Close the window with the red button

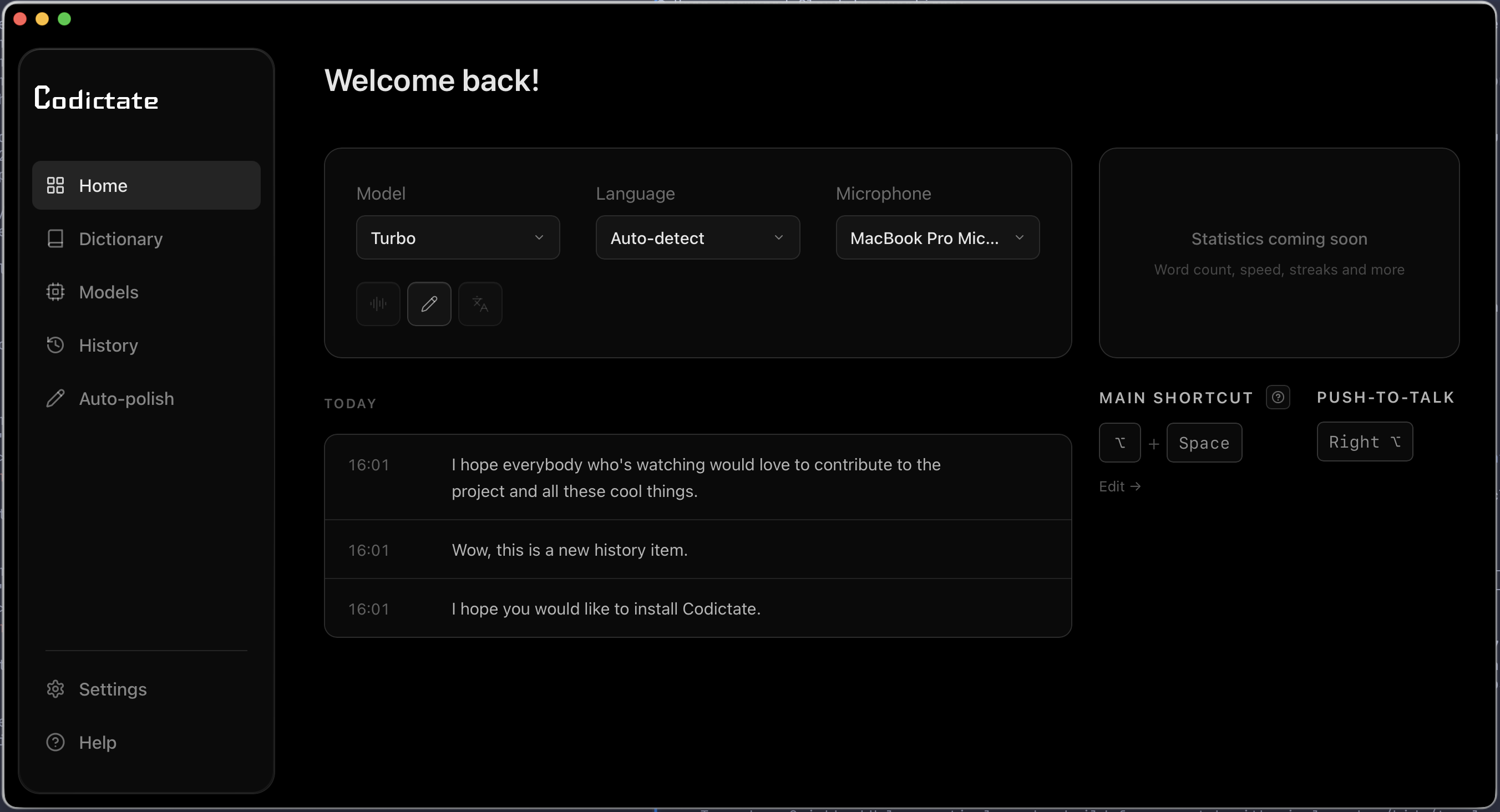[20, 19]
